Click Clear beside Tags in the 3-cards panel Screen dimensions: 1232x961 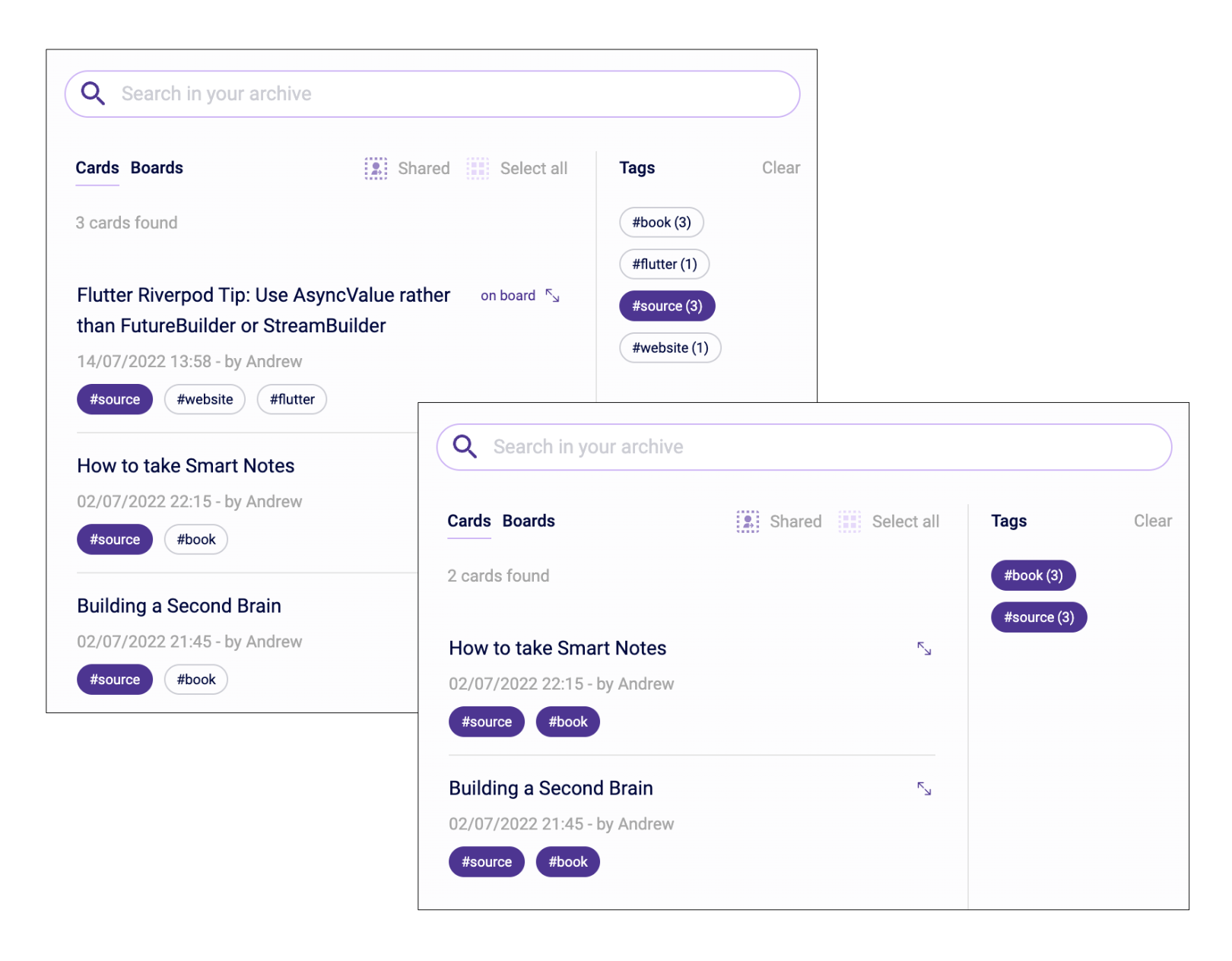coord(780,168)
